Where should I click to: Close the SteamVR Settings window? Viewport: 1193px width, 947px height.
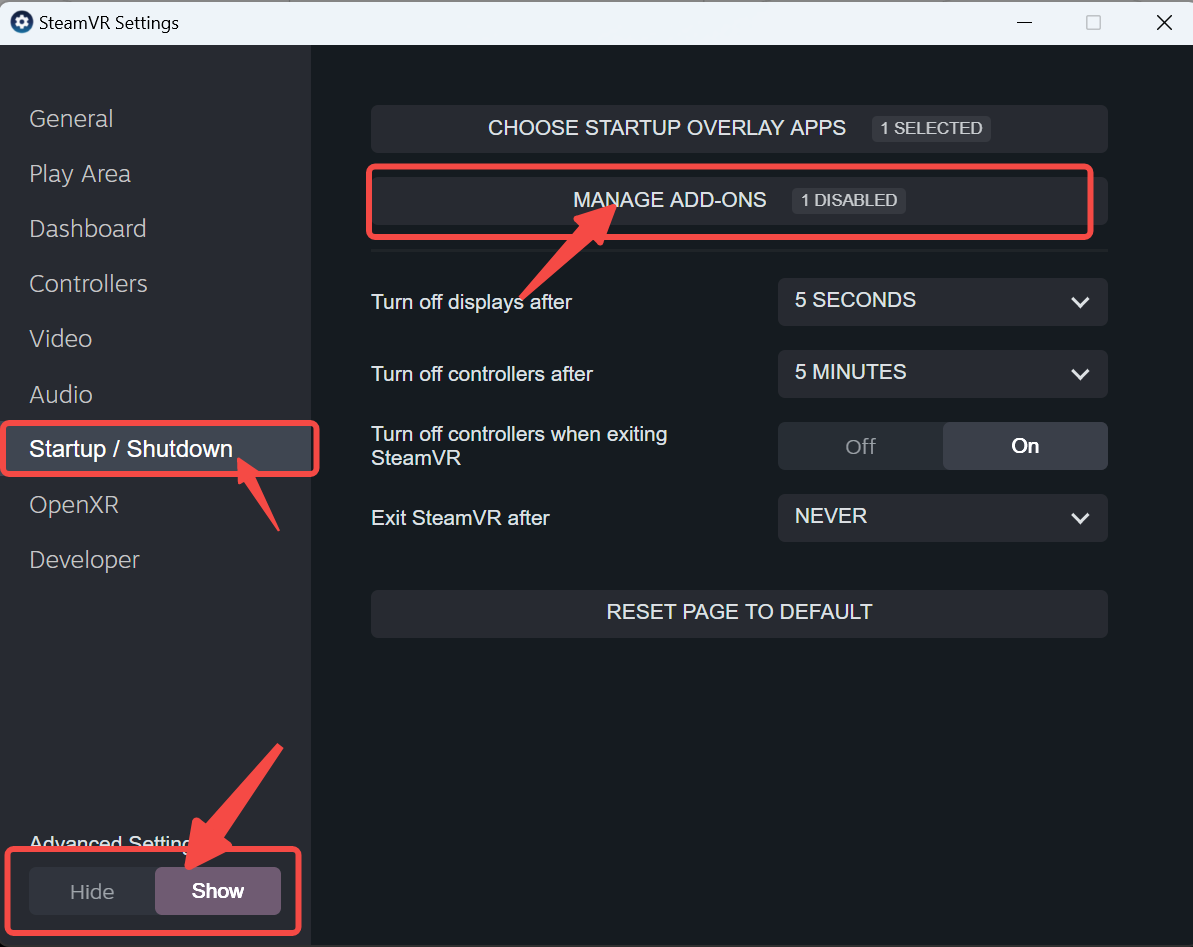1163,23
